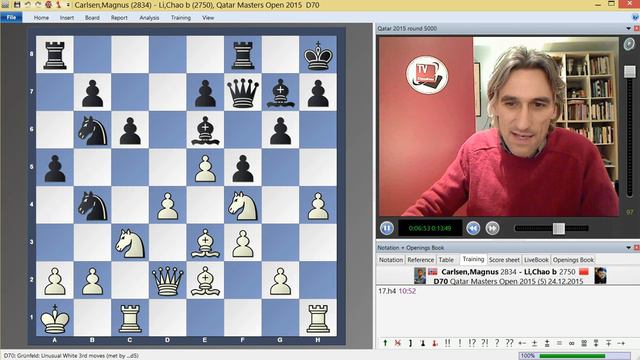Annotate move with single ? symbol
The width and height of the screenshot is (640, 360).
(497, 343)
